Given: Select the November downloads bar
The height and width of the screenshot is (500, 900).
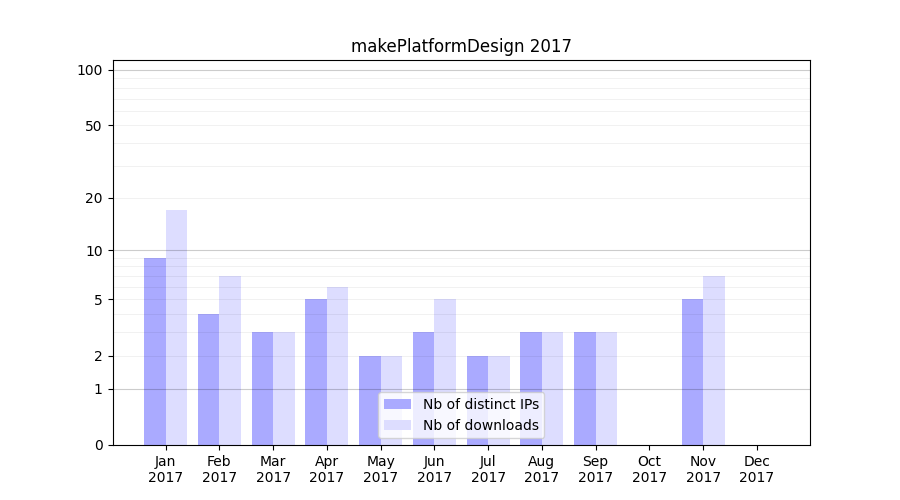Looking at the screenshot, I should click(714, 360).
